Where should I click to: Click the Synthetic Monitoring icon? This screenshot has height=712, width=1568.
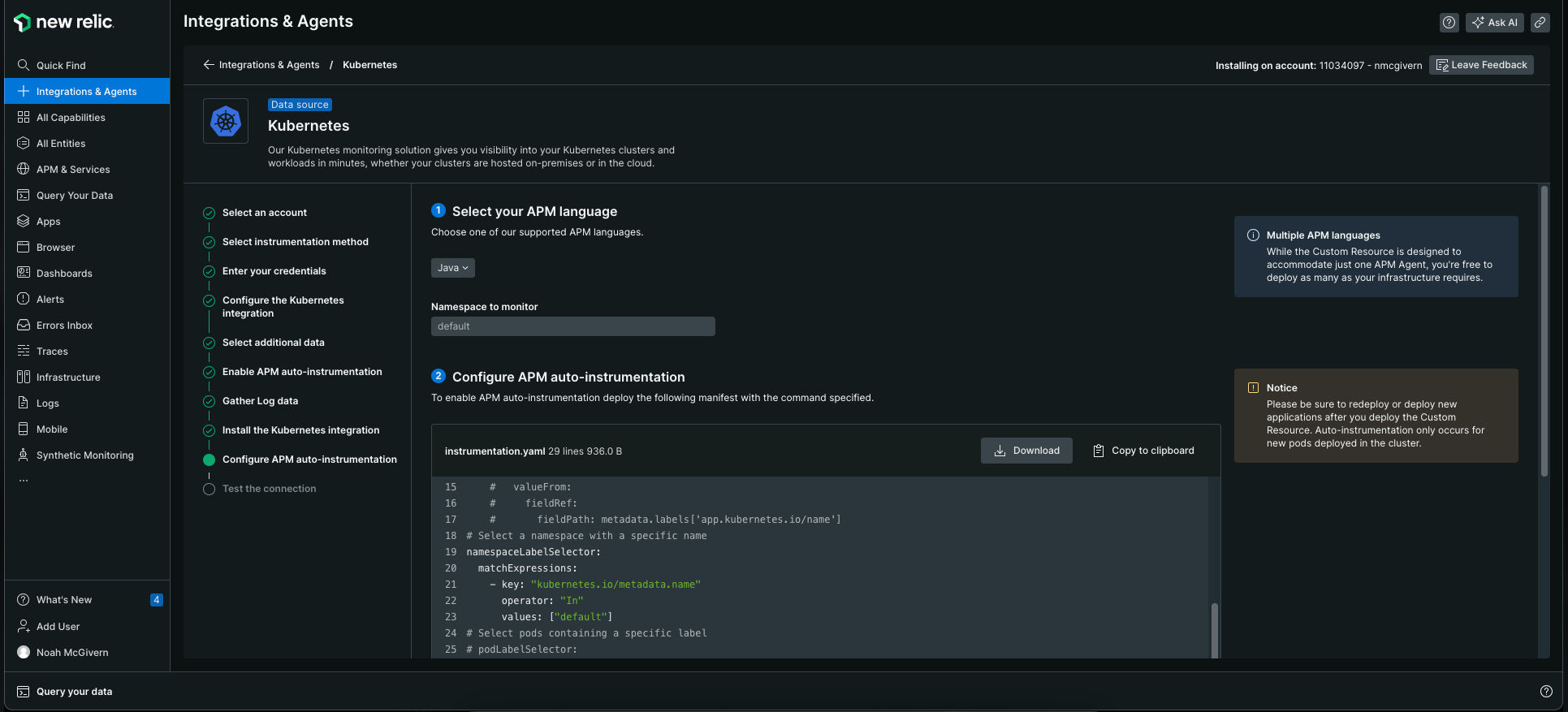point(24,455)
